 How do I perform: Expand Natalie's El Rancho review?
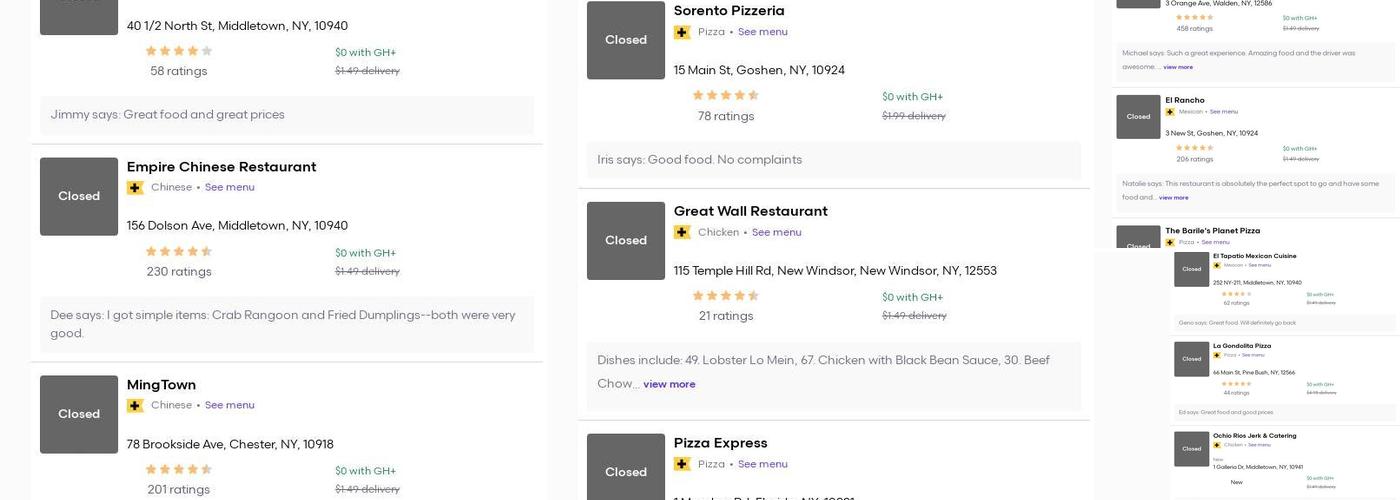[x=1174, y=198]
